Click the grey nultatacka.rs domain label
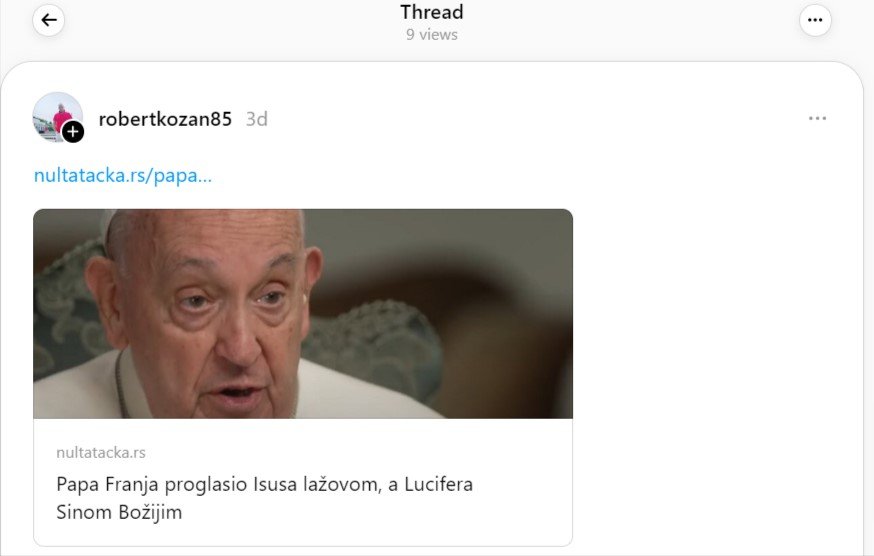Viewport: 874px width, 556px height. [x=101, y=452]
